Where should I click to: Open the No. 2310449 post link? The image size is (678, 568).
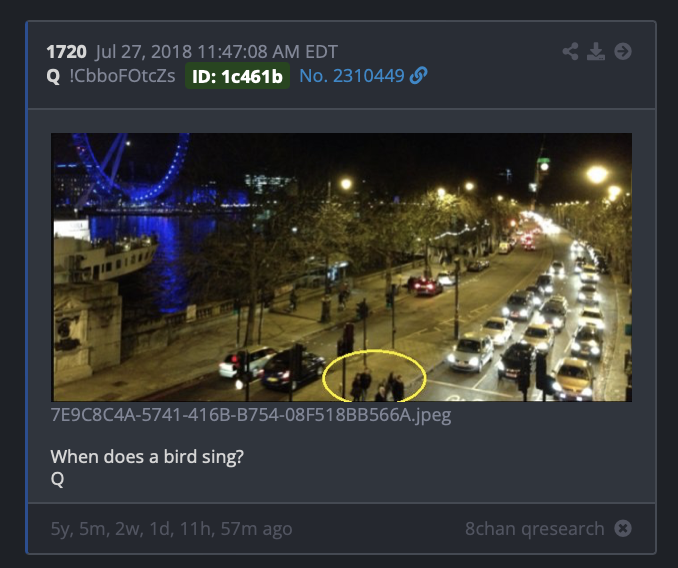[352, 76]
